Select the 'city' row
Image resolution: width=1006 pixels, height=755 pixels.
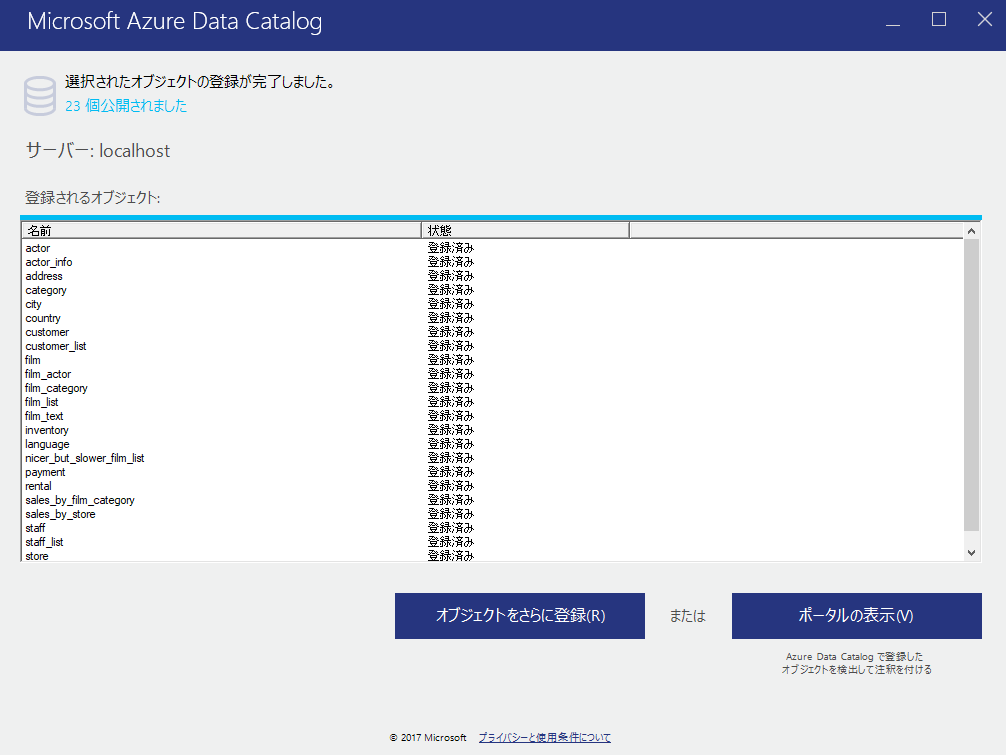click(x=493, y=304)
